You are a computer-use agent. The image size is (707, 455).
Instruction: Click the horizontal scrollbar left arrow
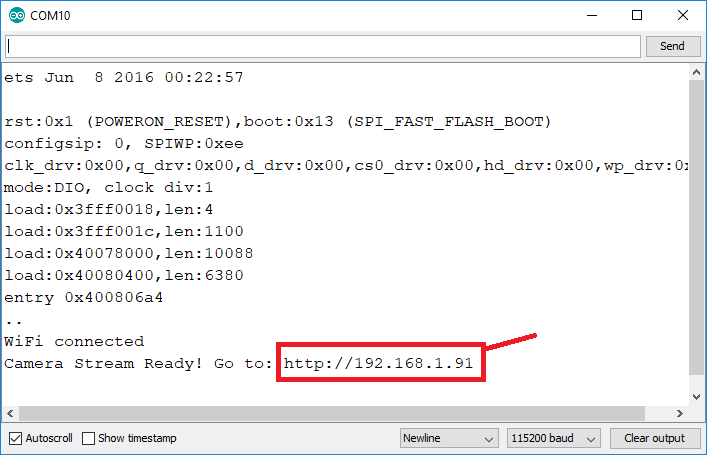tap(9, 412)
